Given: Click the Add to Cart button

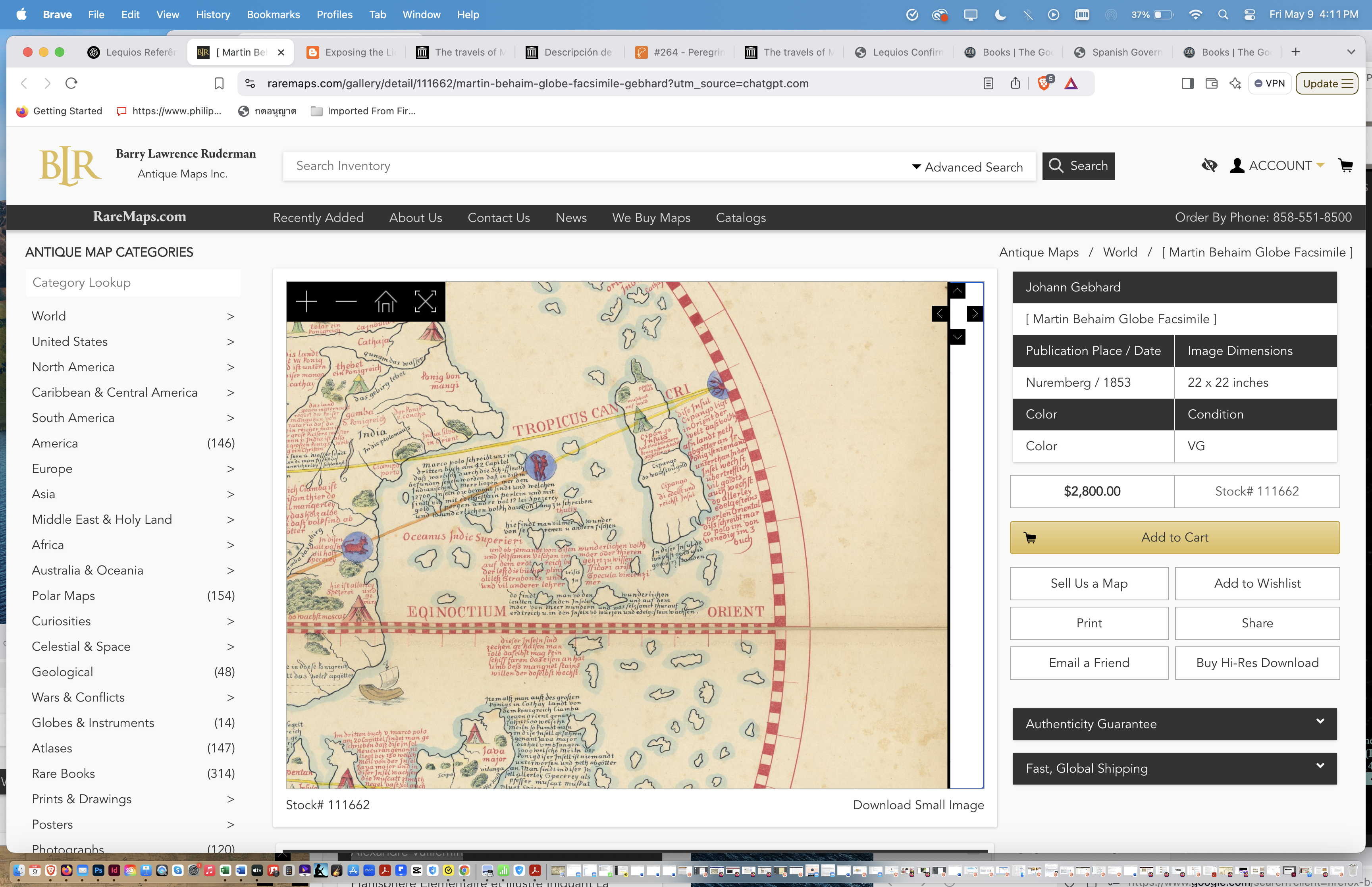Looking at the screenshot, I should click(1175, 537).
